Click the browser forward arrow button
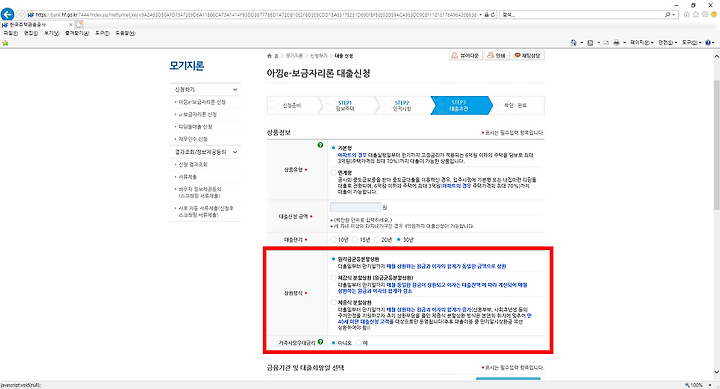The width and height of the screenshot is (720, 389). [x=21, y=15]
